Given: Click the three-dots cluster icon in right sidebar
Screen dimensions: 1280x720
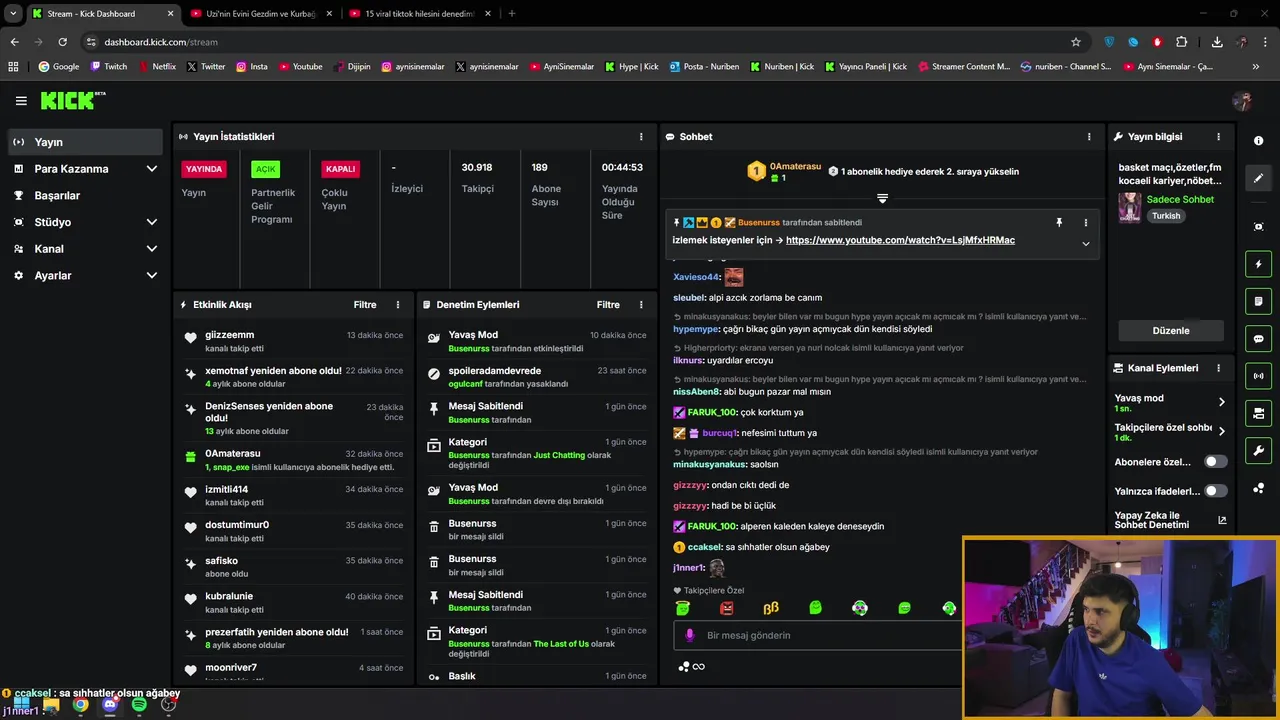Looking at the screenshot, I should pyautogui.click(x=1258, y=488).
